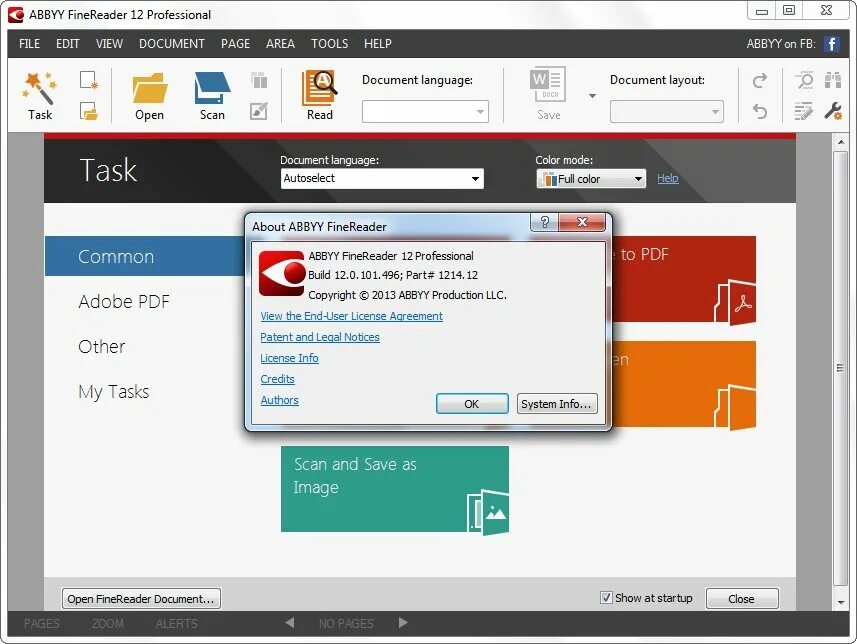Open options via wrench icon
Image resolution: width=857 pixels, height=644 pixels.
[x=833, y=112]
